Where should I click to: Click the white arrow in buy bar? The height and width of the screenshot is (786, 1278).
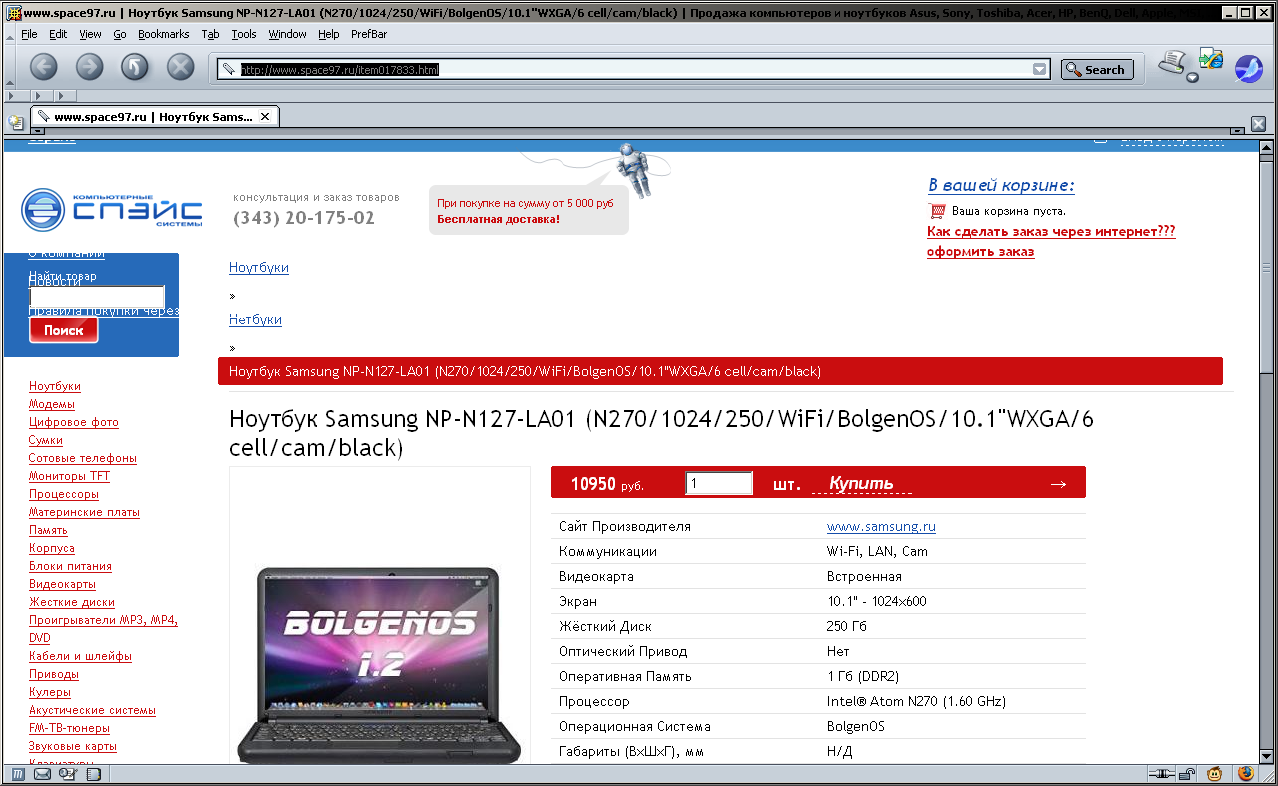1058,484
